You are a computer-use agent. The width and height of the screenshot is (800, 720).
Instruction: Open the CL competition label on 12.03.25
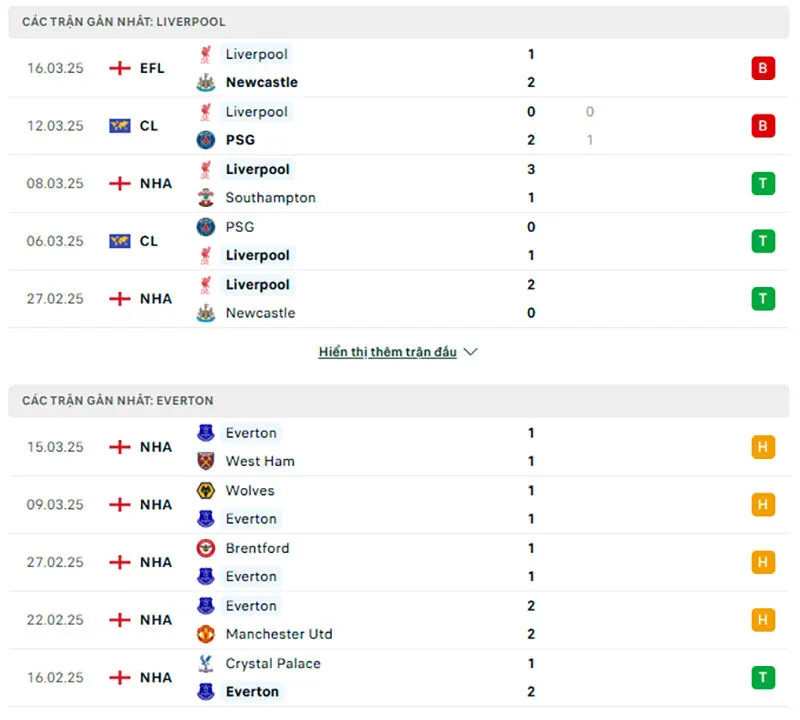tap(148, 126)
